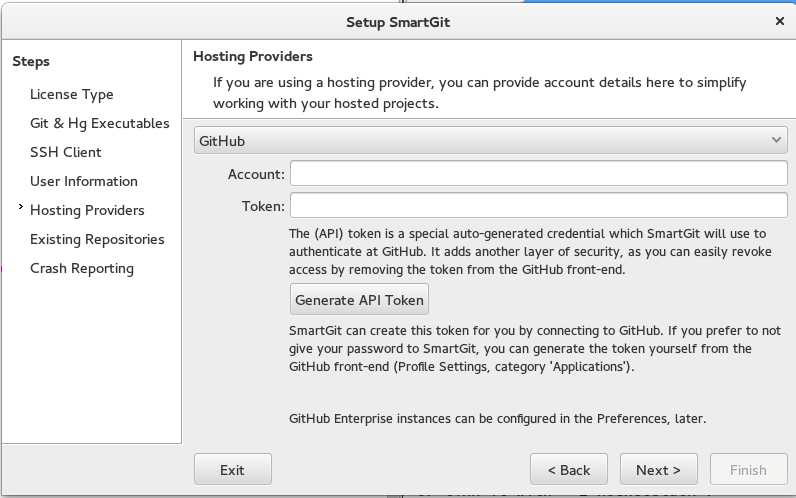796x498 pixels.
Task: Select the Crash Reporting step
Action: pos(82,268)
